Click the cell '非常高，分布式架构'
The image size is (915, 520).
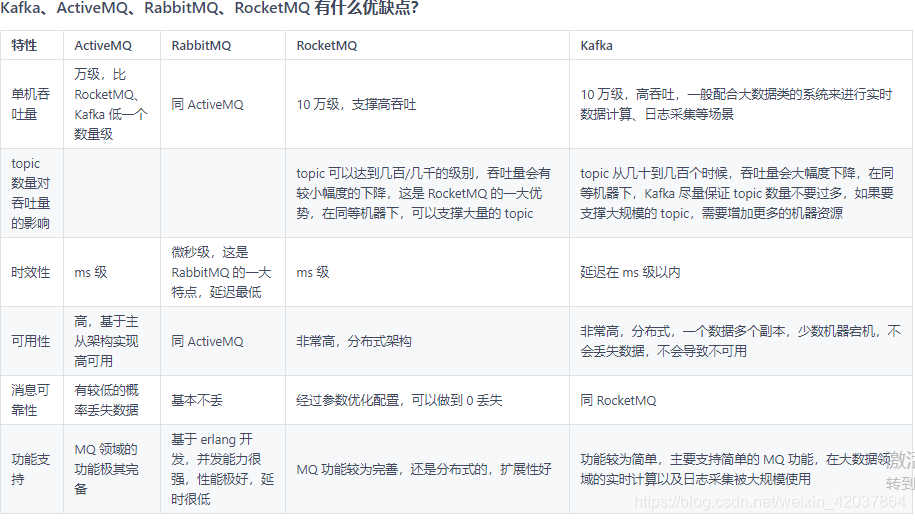(x=427, y=341)
